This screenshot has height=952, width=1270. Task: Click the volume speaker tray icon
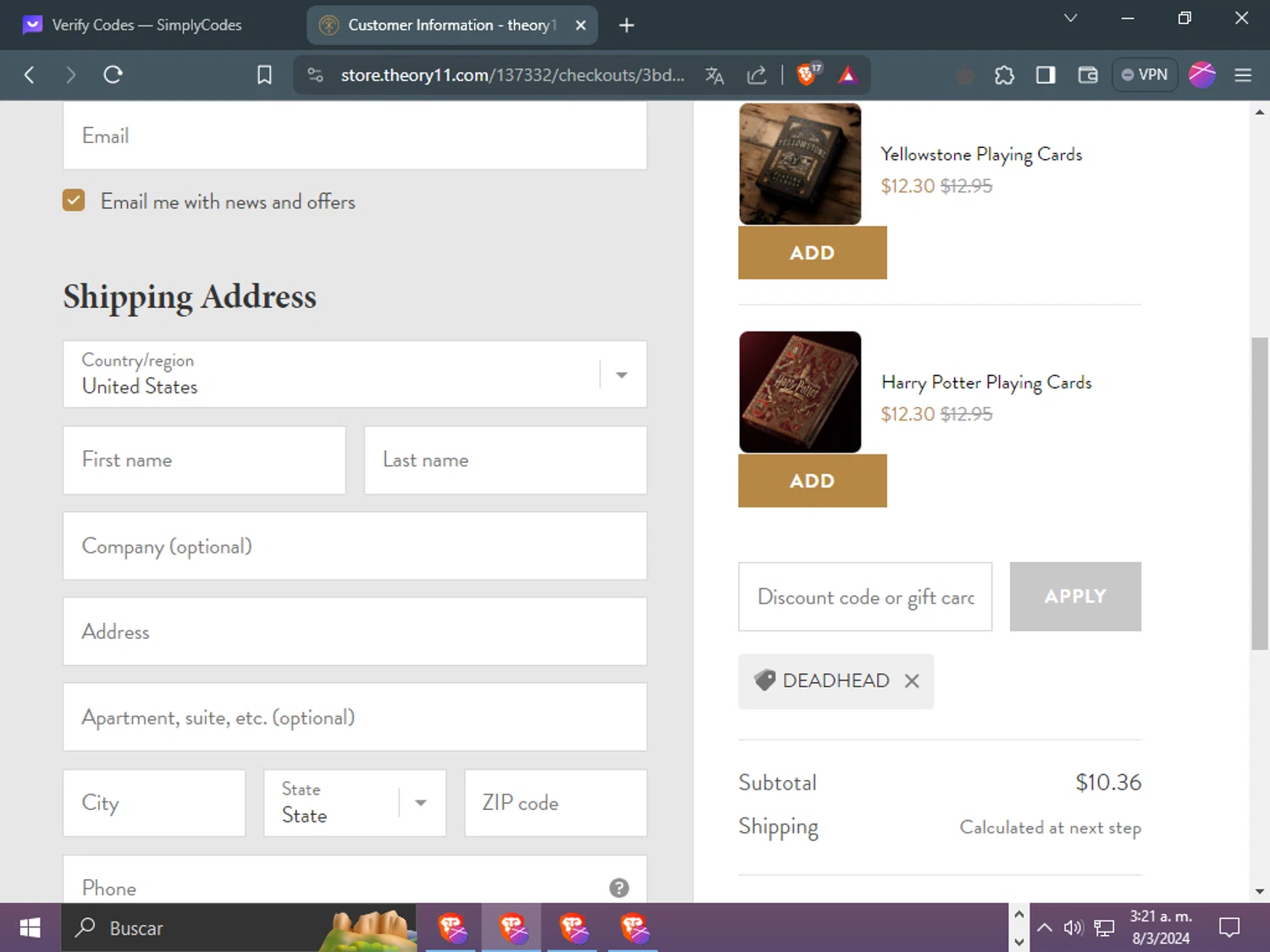tap(1074, 928)
